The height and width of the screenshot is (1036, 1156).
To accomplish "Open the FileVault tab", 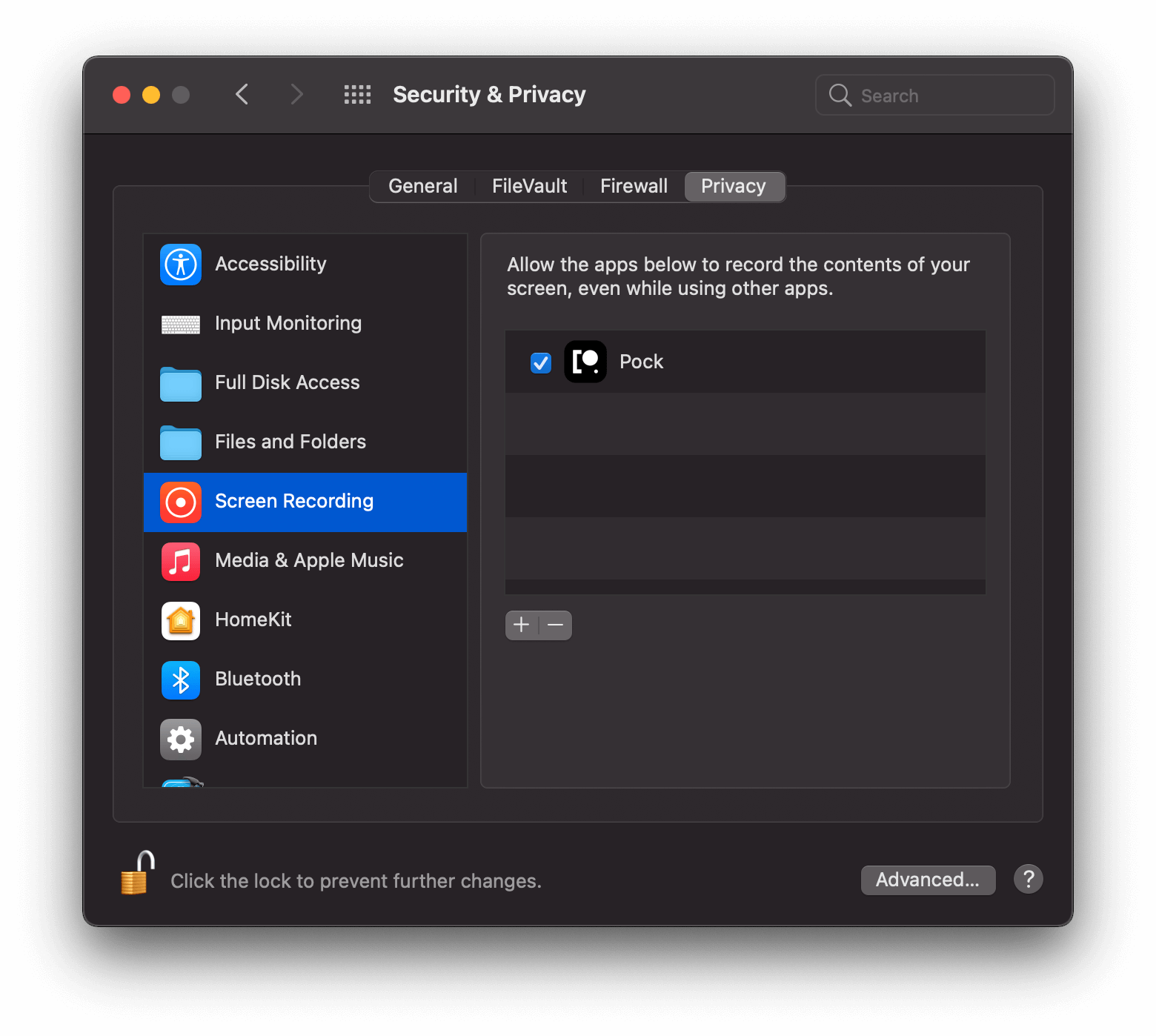I will [x=529, y=186].
